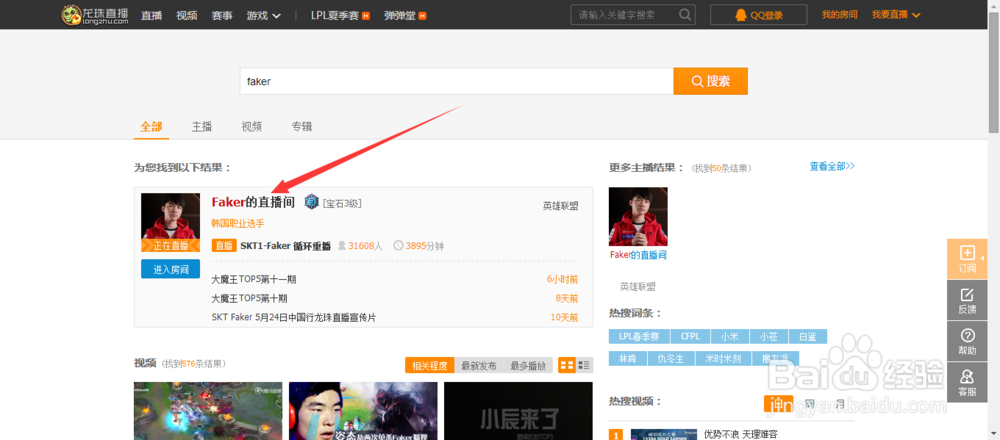Click the orange 搜索 button
The width and height of the screenshot is (1000, 440).
click(x=710, y=81)
